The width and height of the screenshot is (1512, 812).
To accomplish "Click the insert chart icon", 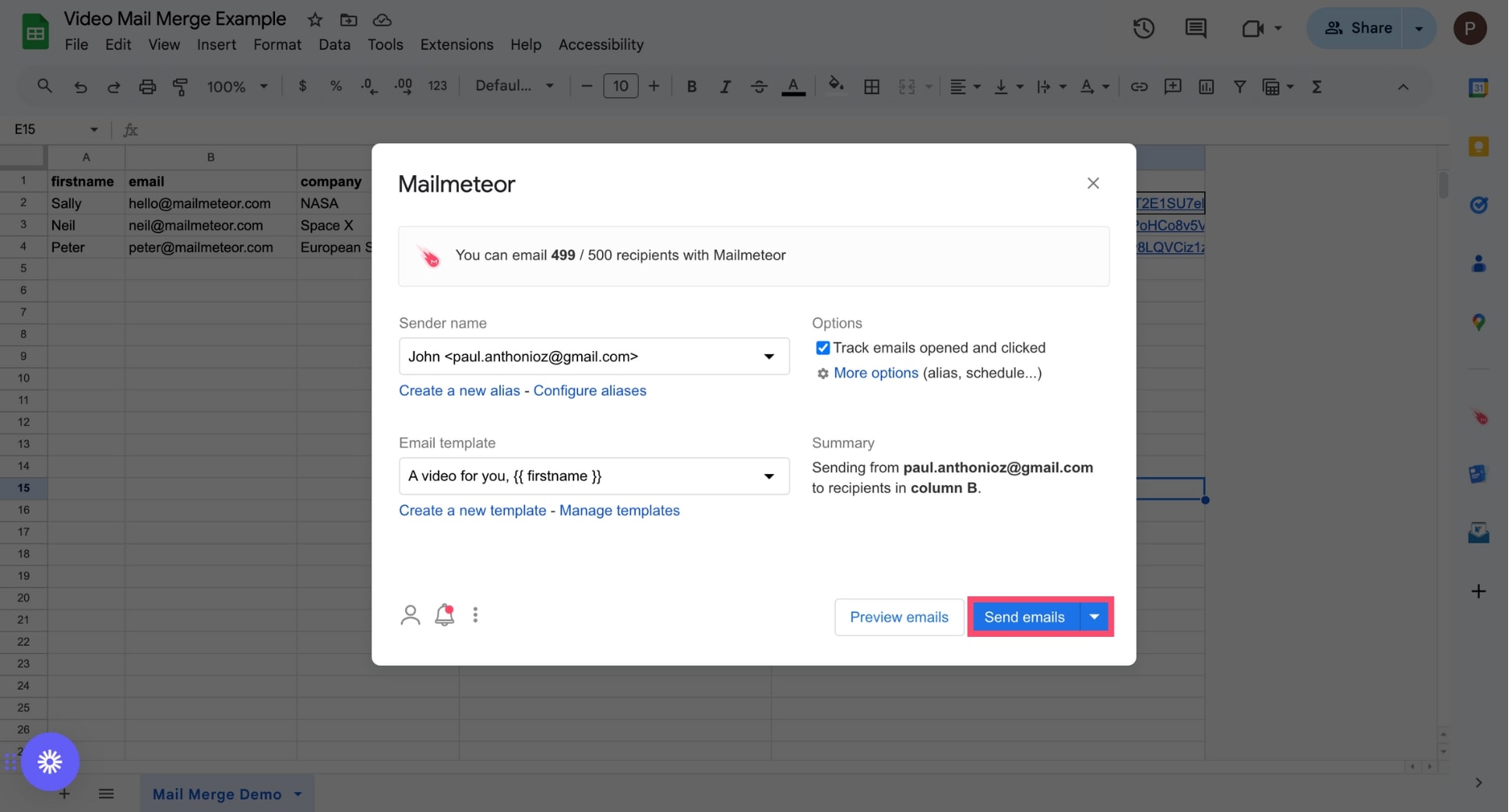I will [x=1206, y=86].
